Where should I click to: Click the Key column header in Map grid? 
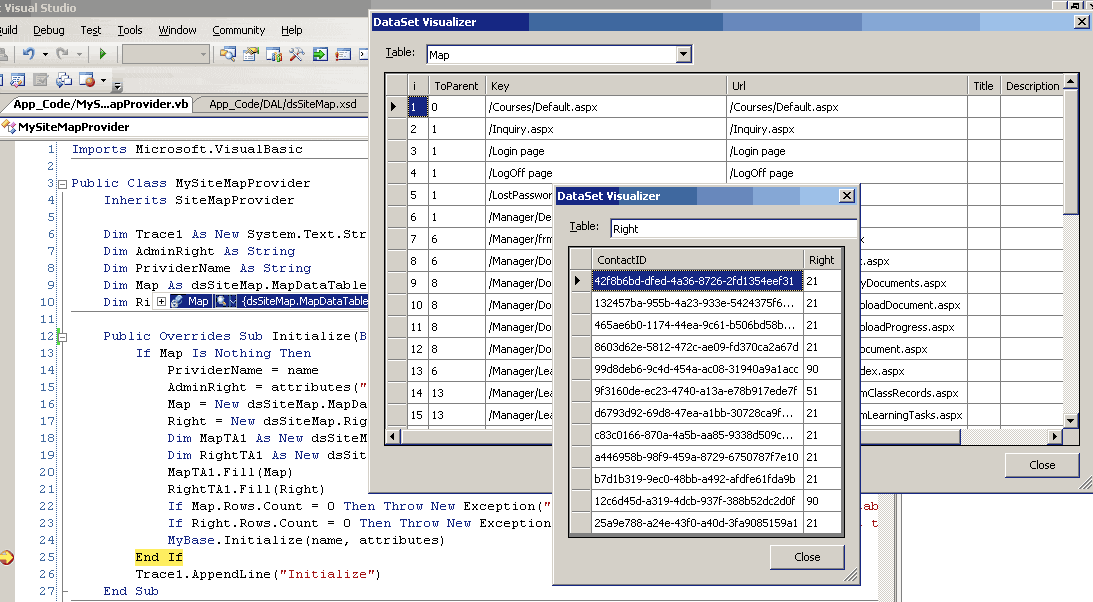[x=606, y=86]
